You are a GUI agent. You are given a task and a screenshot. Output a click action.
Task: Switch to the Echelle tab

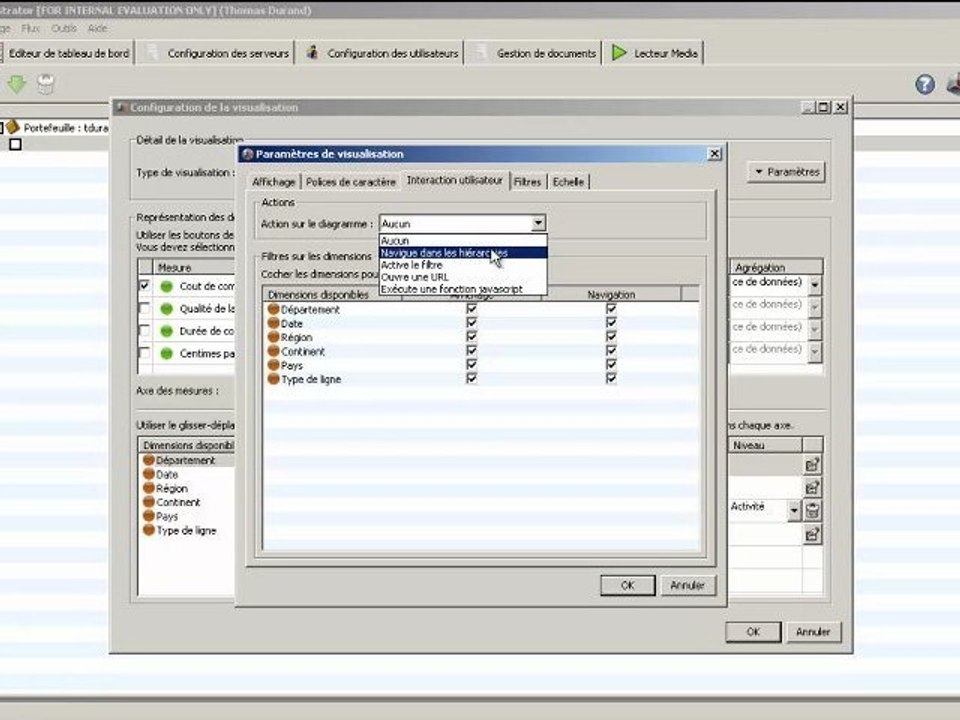568,182
